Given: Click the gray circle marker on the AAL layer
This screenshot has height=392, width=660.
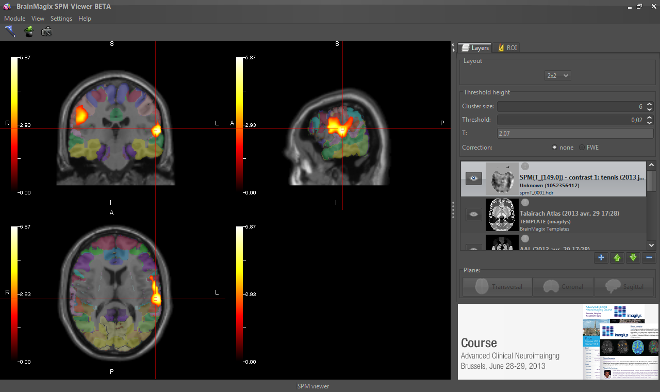Looking at the screenshot, I should point(525,239).
